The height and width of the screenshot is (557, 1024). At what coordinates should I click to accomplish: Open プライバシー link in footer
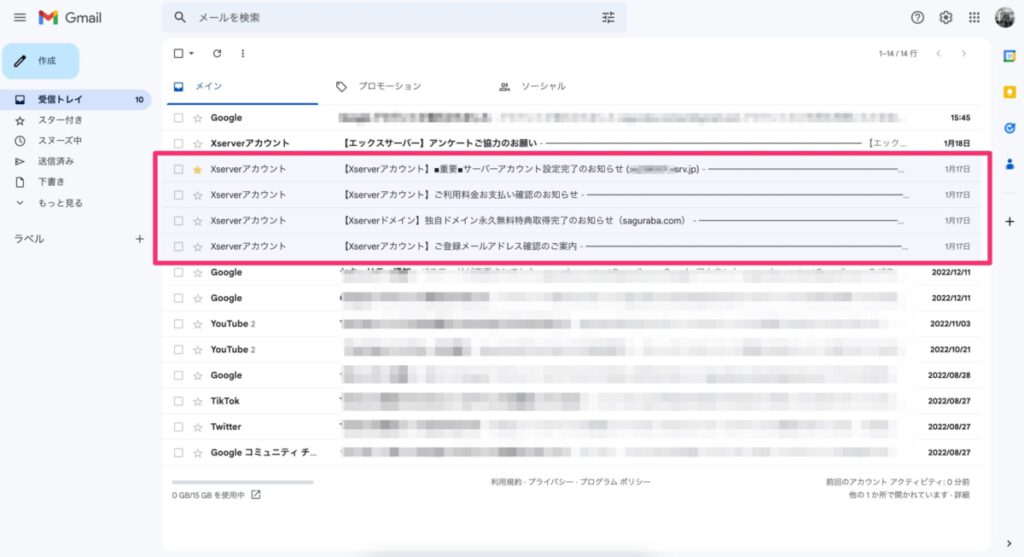click(x=551, y=482)
